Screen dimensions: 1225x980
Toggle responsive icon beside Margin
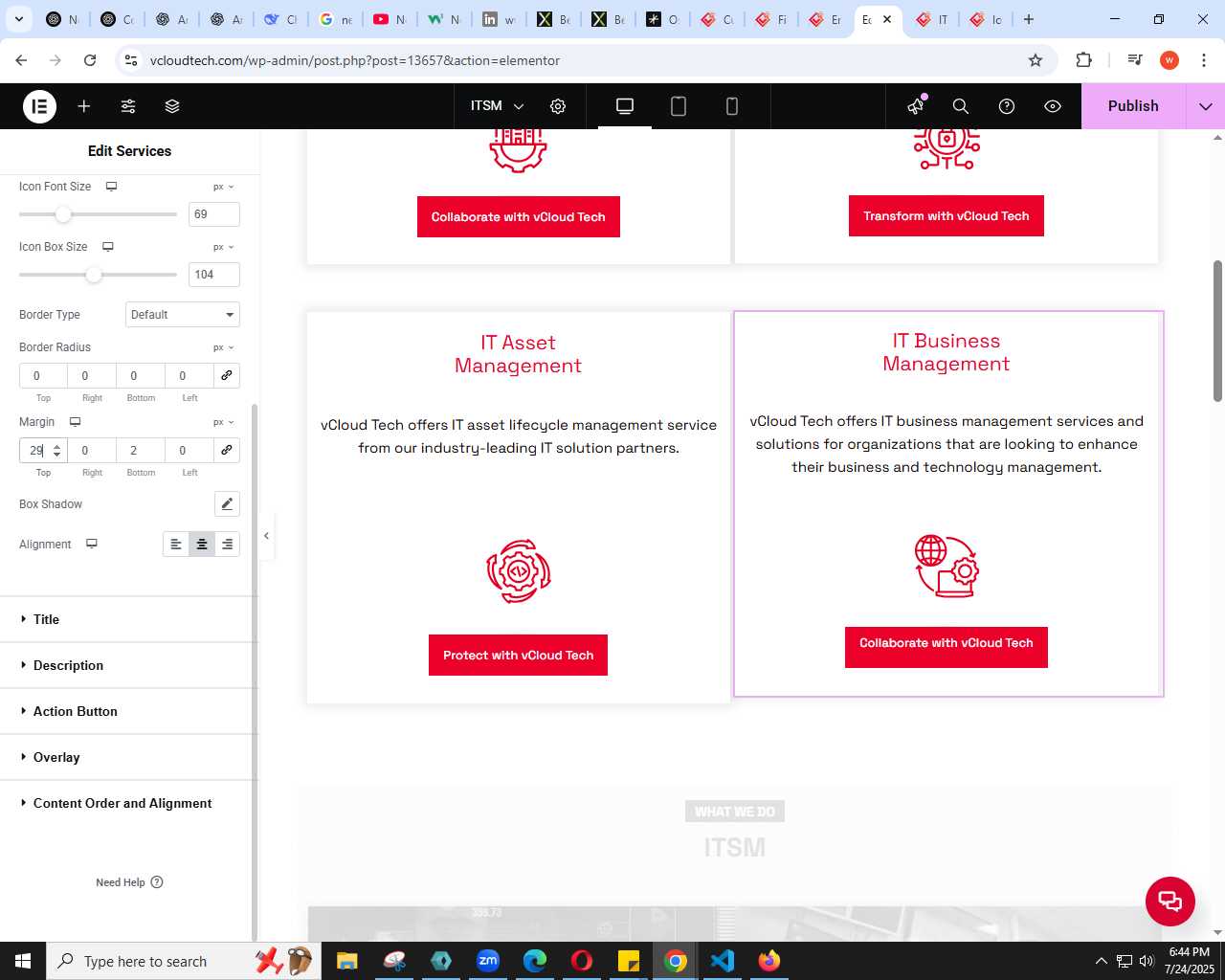75,422
